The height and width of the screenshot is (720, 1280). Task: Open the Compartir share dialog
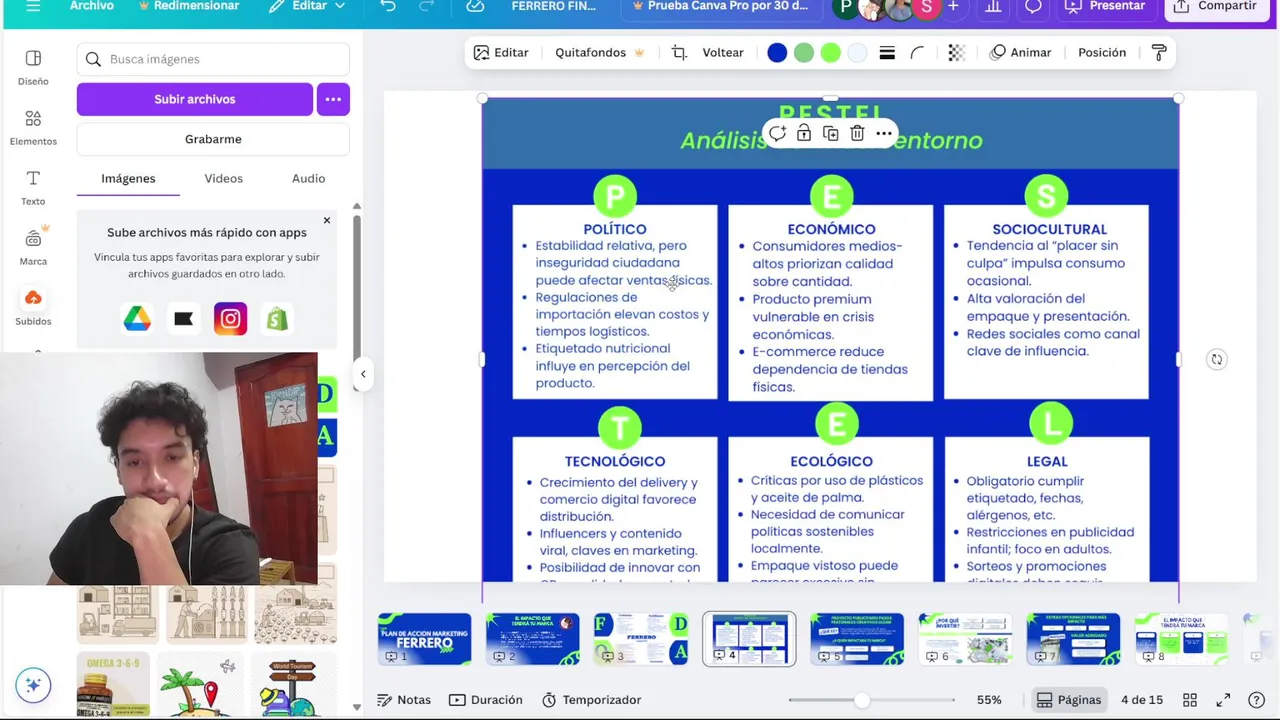[x=1215, y=6]
